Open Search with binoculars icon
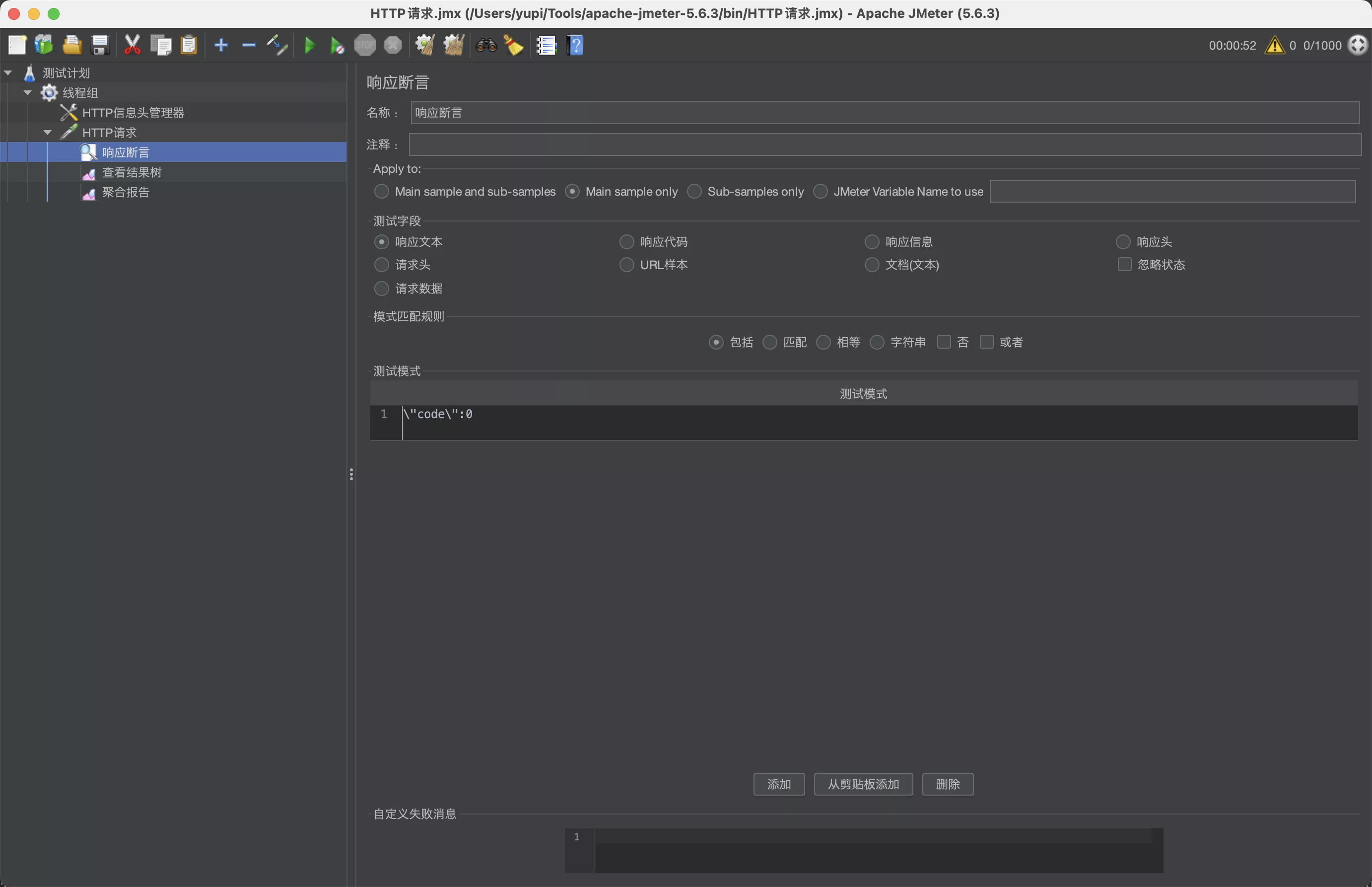 (x=486, y=45)
